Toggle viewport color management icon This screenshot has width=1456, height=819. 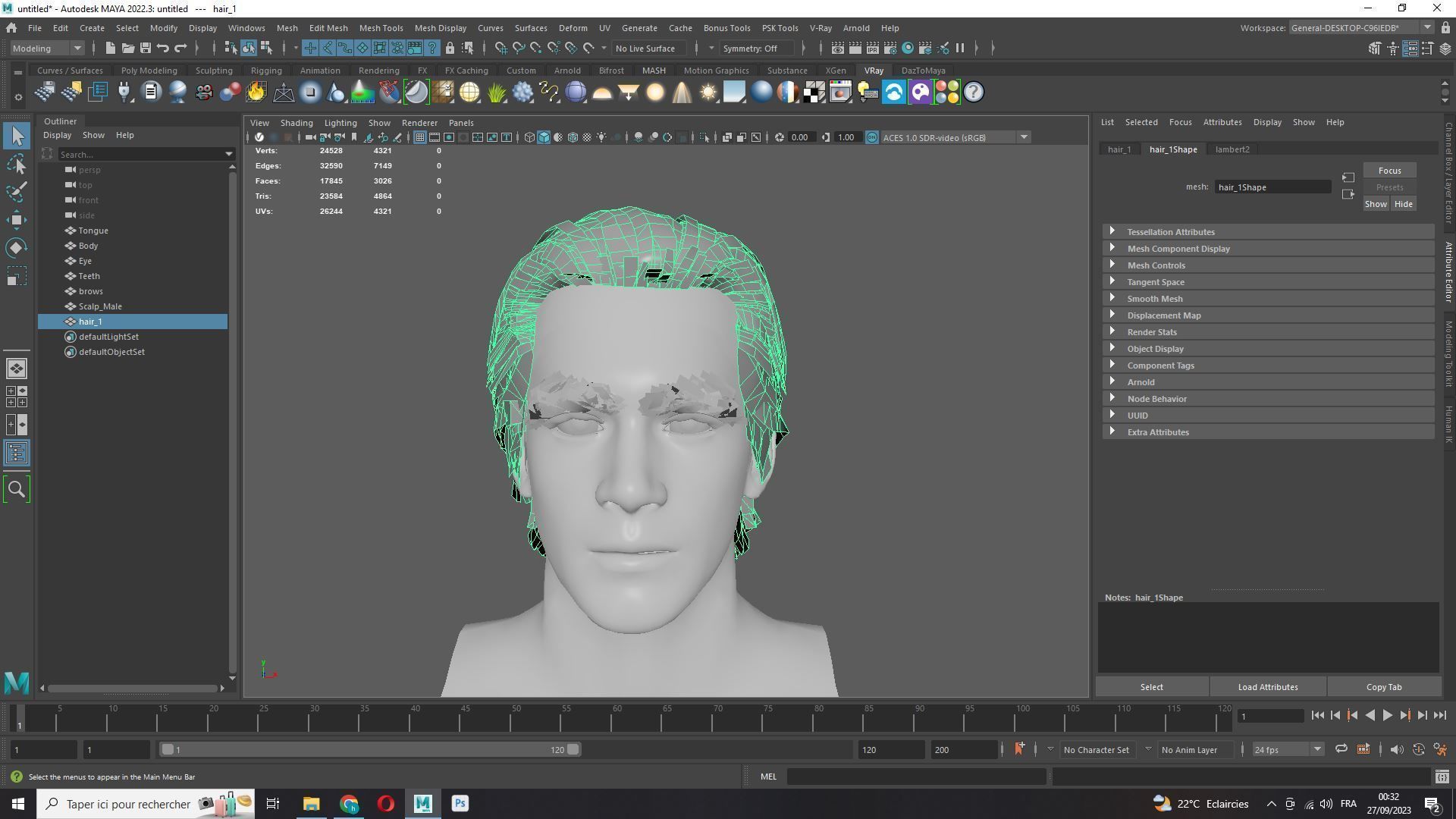871,137
